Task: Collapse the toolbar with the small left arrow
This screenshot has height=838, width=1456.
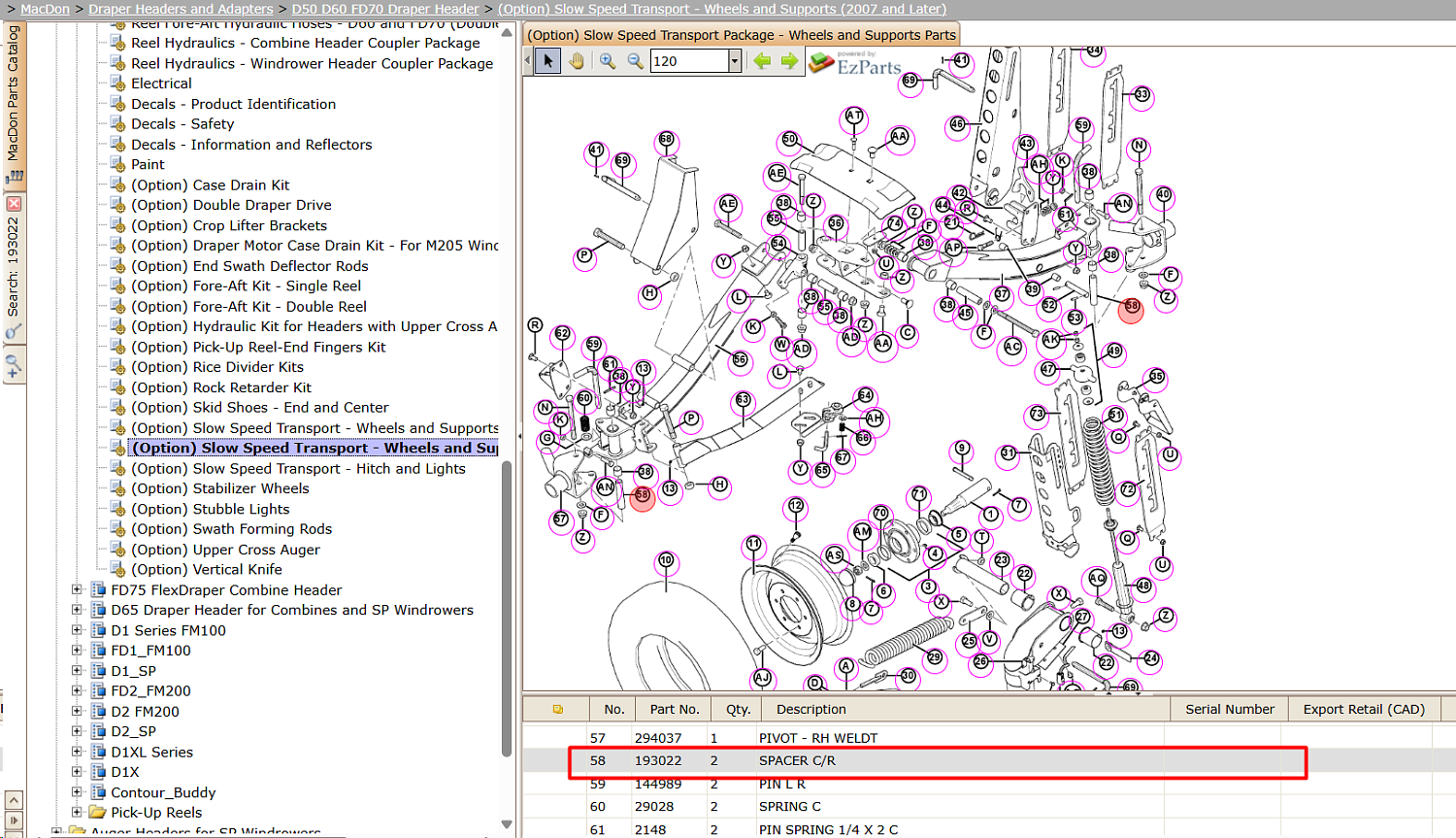Action: 528,61
